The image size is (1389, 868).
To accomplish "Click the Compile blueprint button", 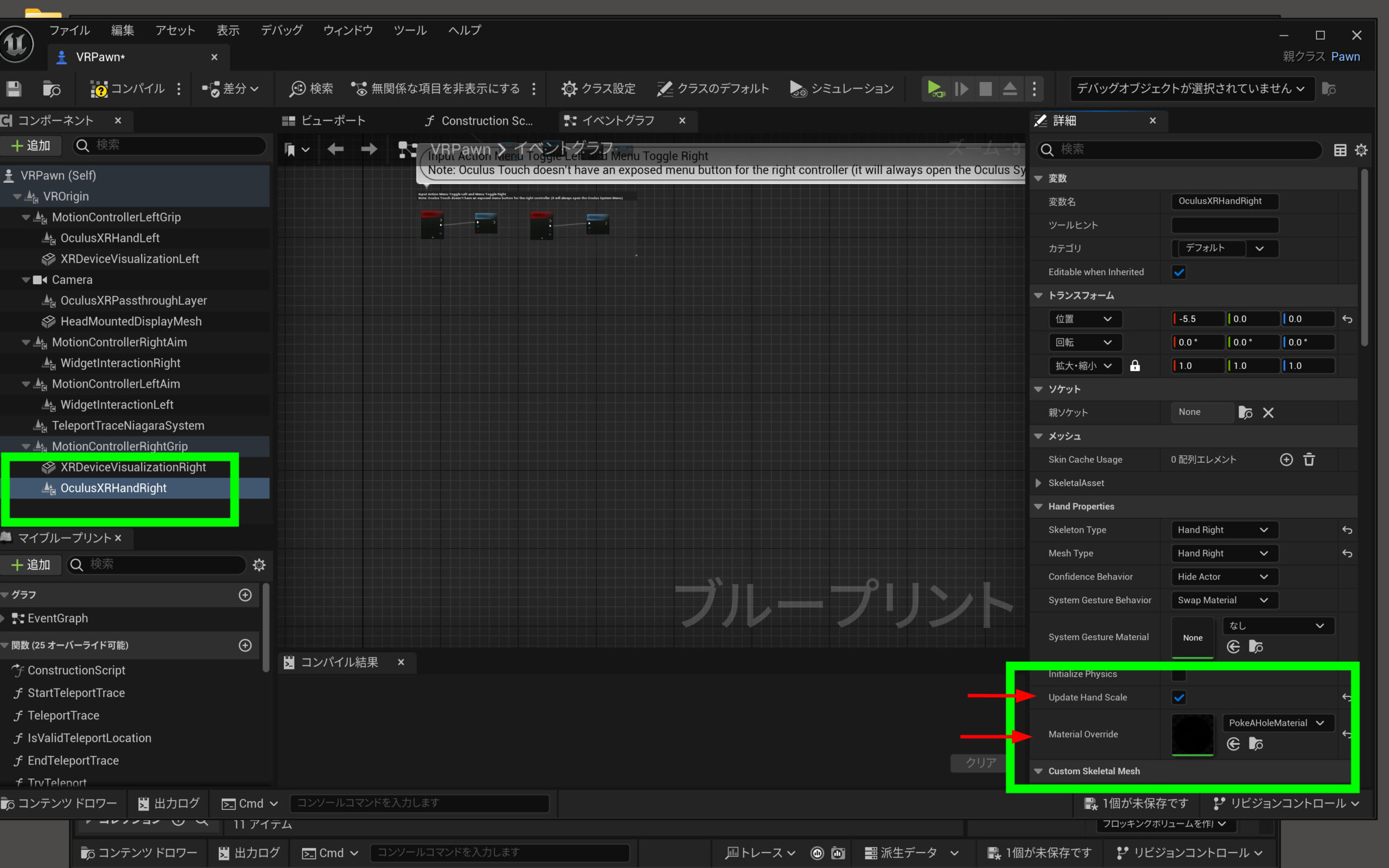I will coord(128,88).
